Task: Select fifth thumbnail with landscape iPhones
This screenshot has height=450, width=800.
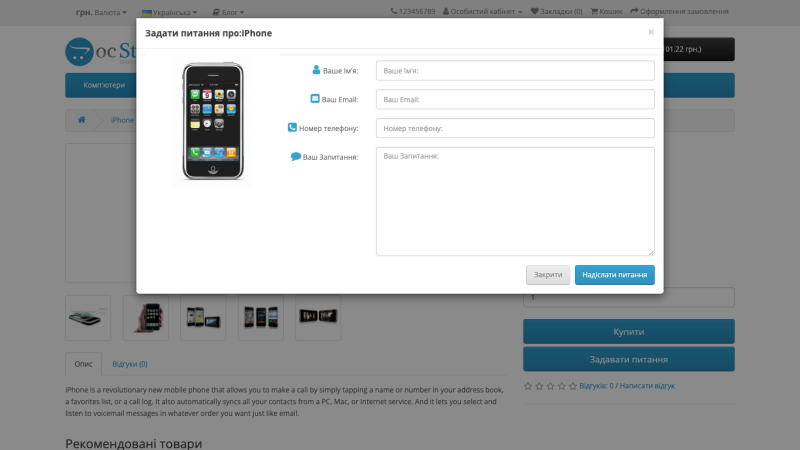Action: (x=318, y=317)
